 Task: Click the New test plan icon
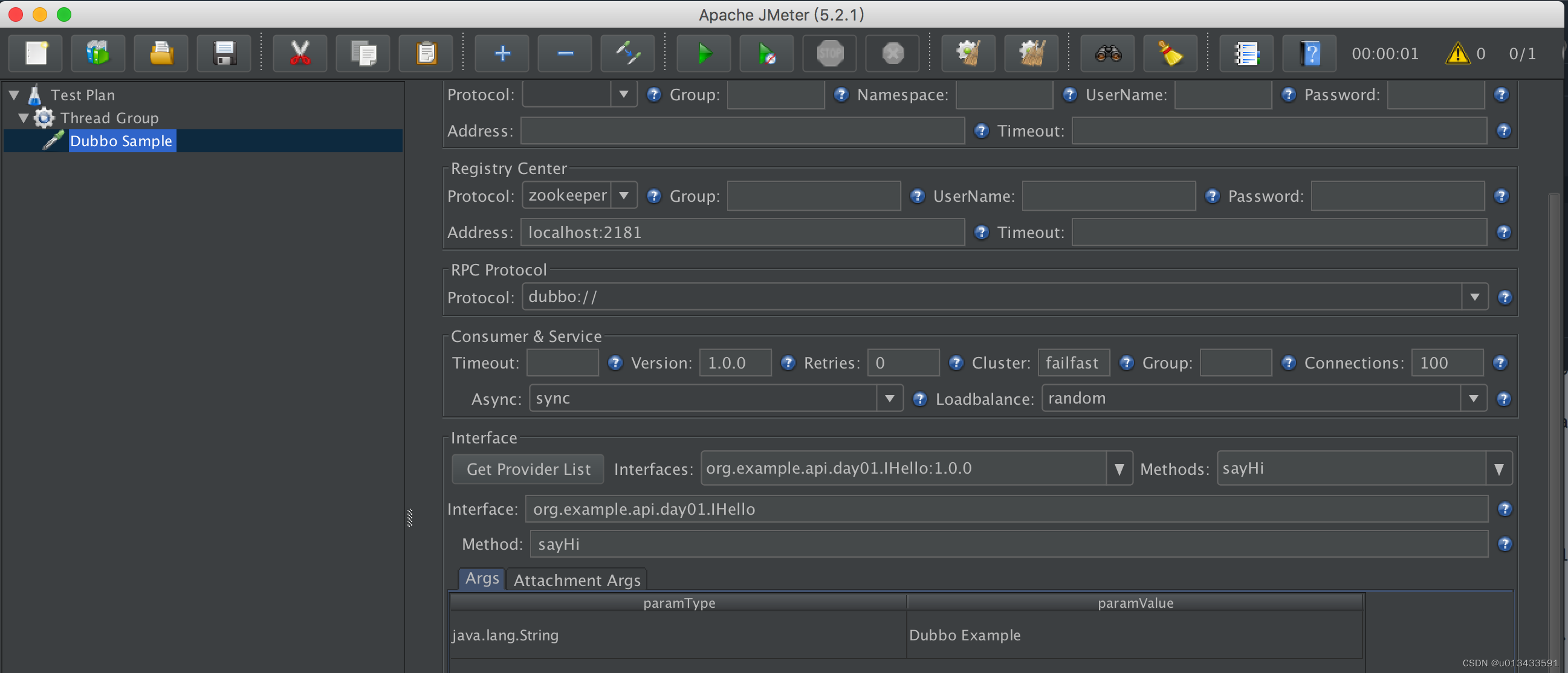point(36,54)
